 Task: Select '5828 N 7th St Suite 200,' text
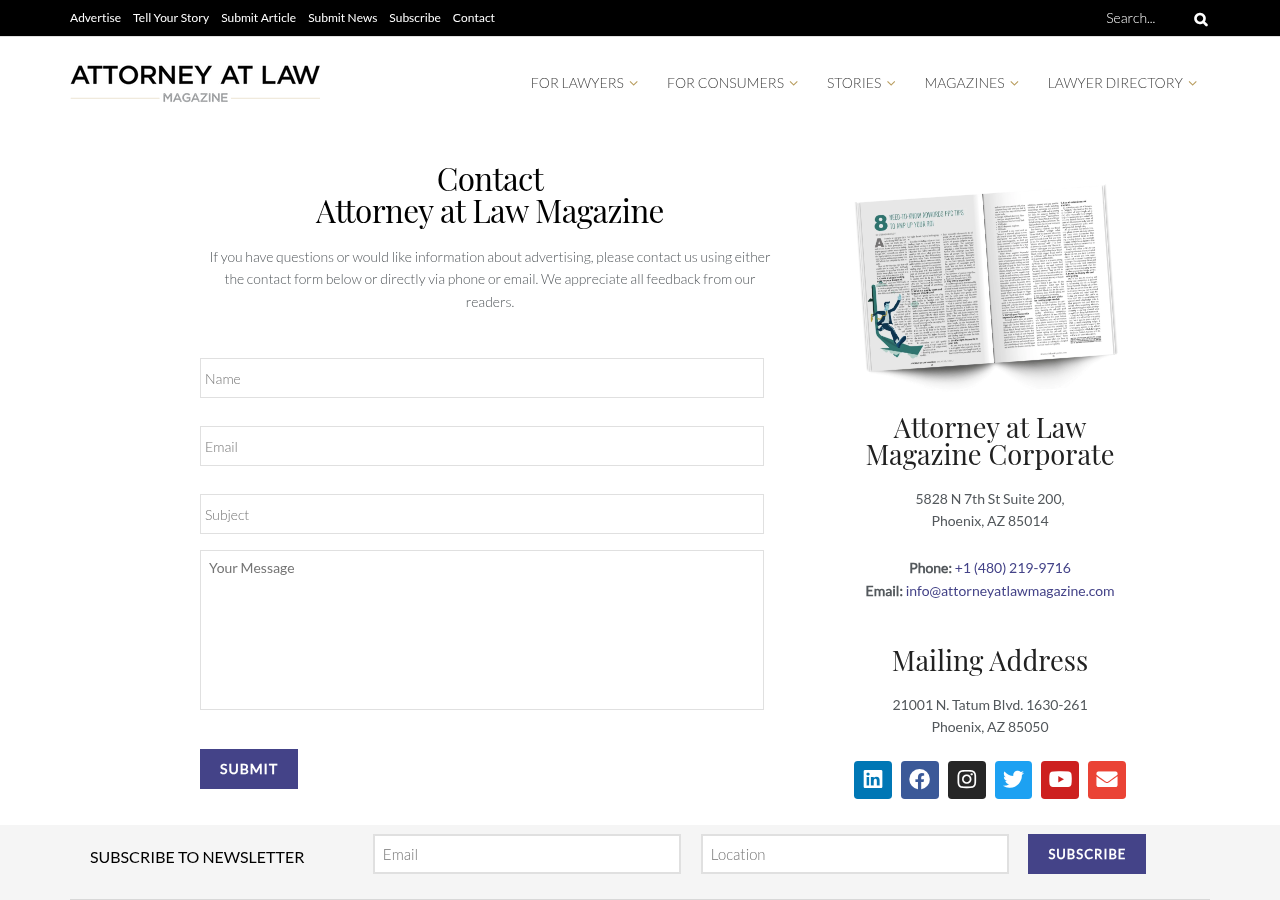point(990,499)
